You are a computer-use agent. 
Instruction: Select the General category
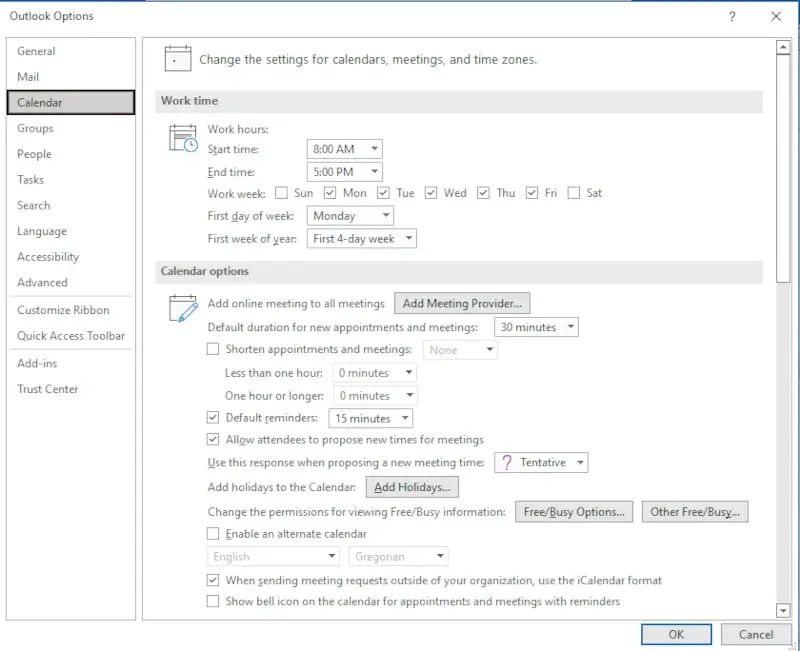click(x=71, y=51)
